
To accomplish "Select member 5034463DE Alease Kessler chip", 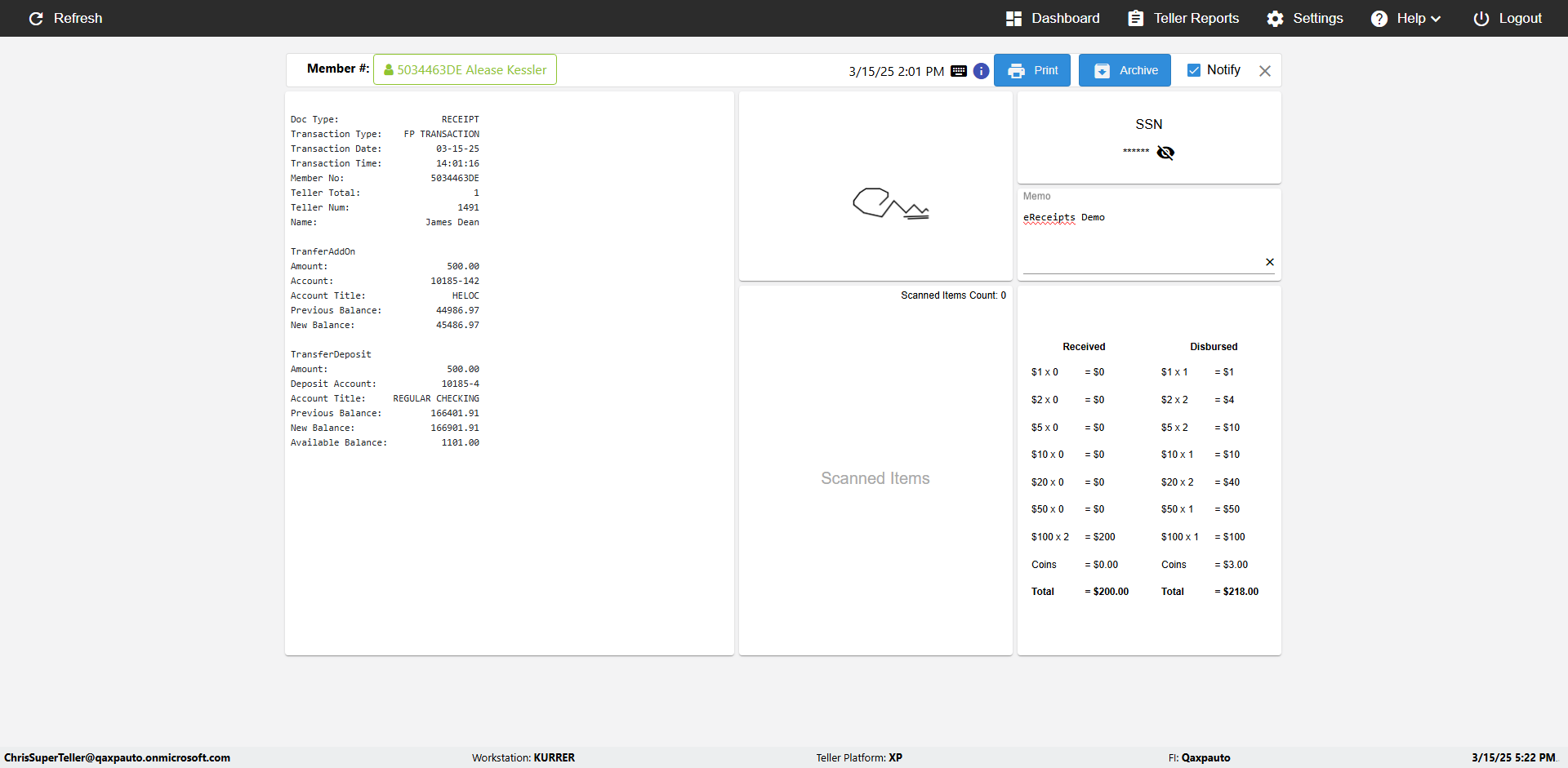I will [465, 69].
